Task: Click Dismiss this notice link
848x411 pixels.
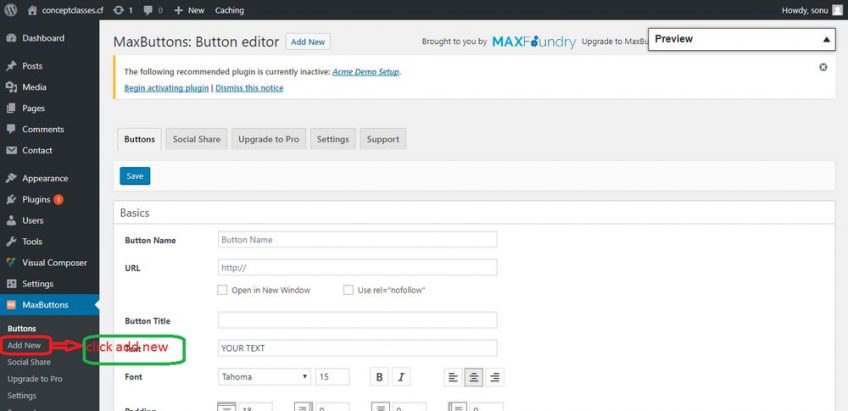Action: point(249,88)
